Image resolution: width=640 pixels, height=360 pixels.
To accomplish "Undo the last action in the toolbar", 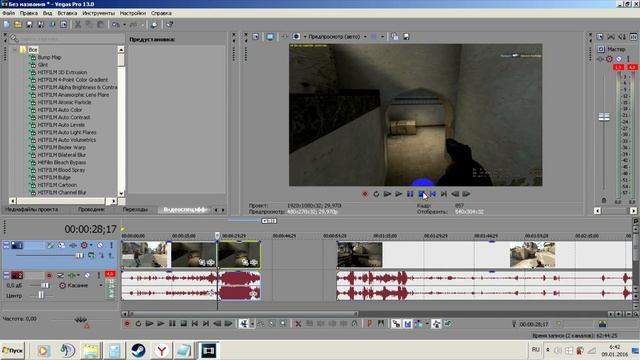I will (116, 24).
